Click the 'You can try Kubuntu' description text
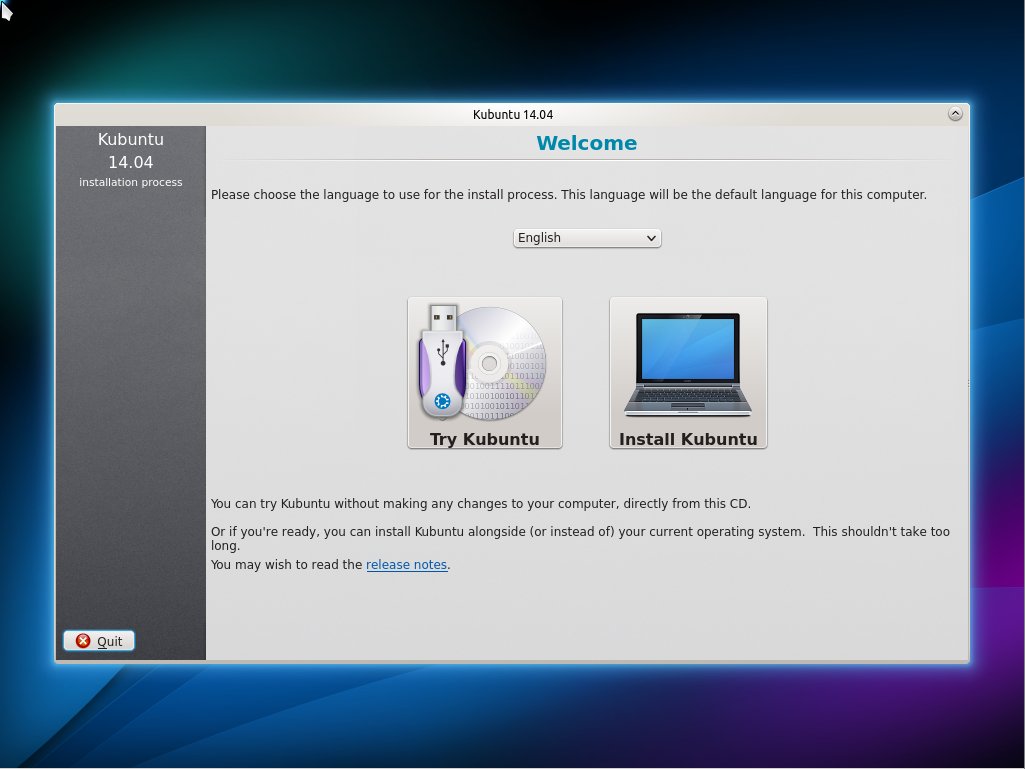The height and width of the screenshot is (769, 1025). 480,504
